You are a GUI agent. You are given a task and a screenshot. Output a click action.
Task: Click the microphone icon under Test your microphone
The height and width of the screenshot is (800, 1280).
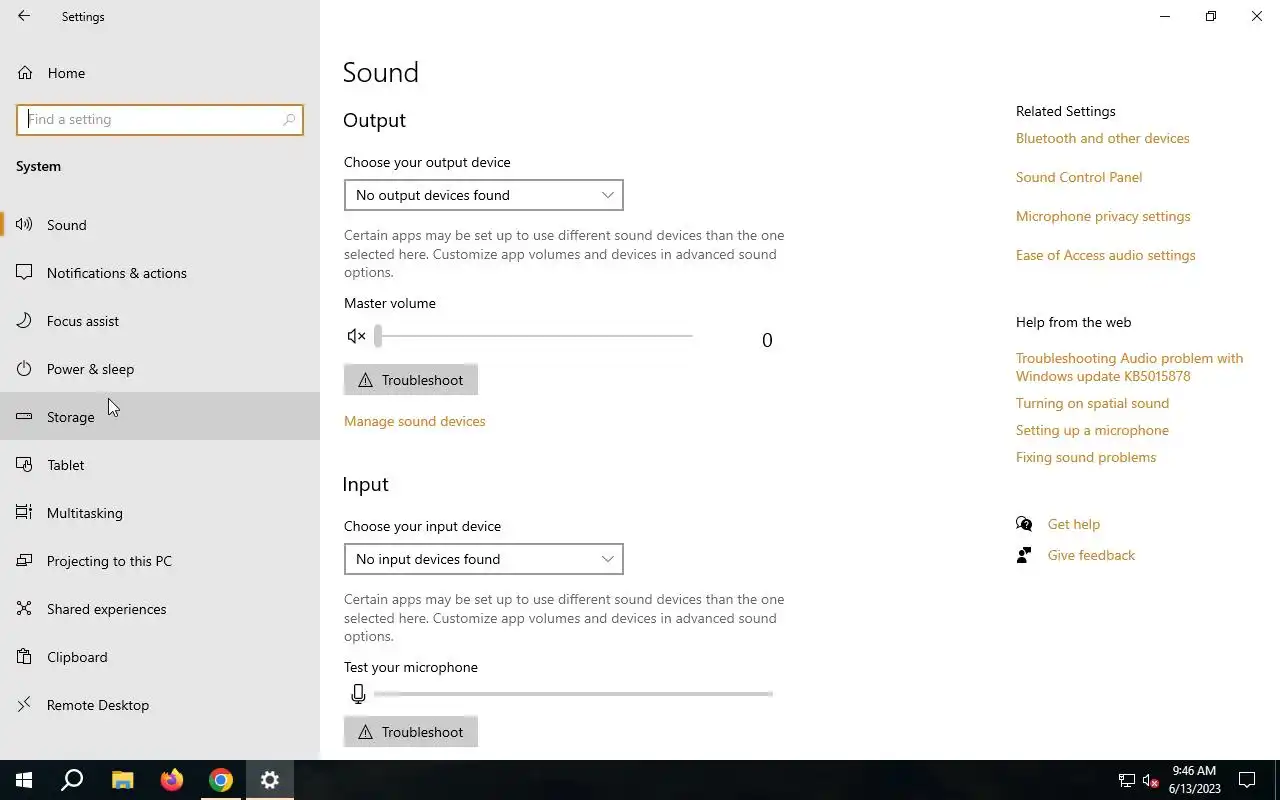(x=358, y=693)
